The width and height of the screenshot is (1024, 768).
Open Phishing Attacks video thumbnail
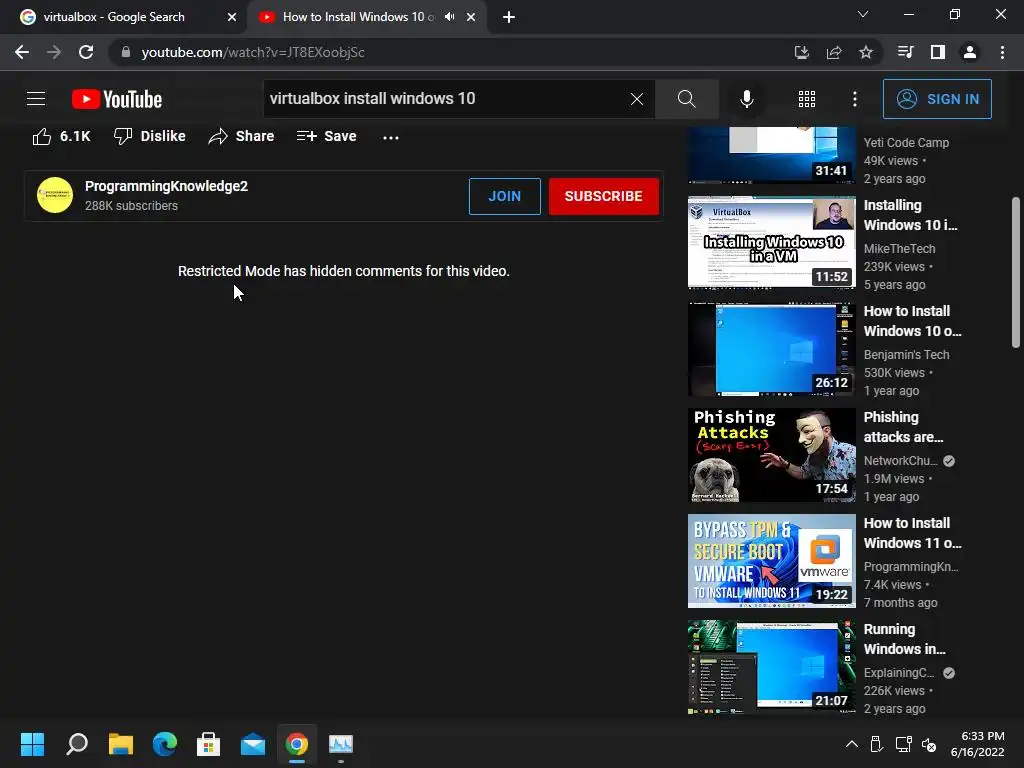[x=771, y=455]
